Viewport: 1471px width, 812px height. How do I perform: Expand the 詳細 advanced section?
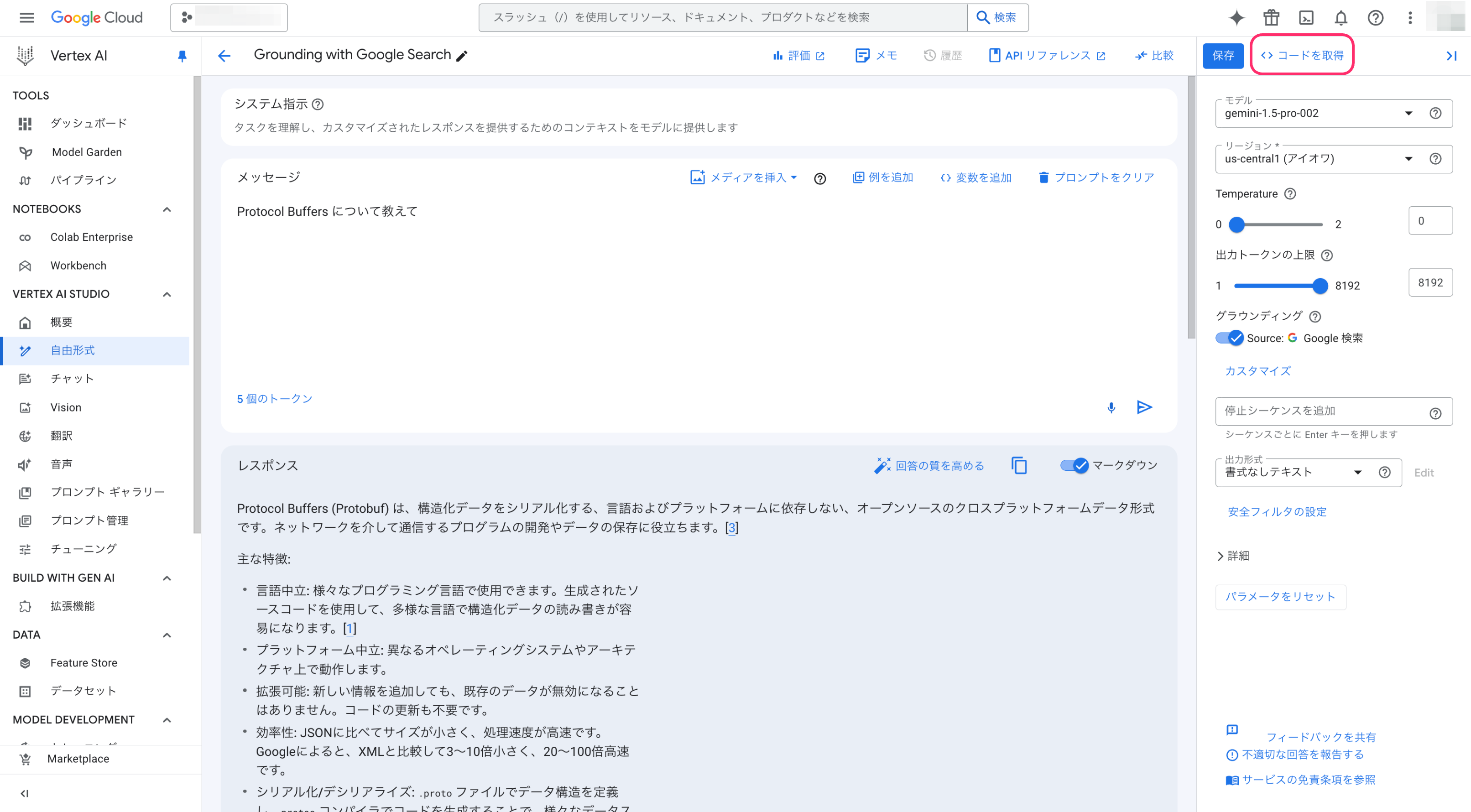click(1232, 556)
